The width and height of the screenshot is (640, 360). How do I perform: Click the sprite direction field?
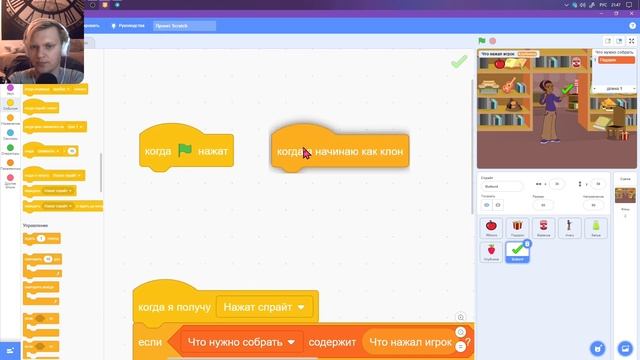[x=593, y=205]
